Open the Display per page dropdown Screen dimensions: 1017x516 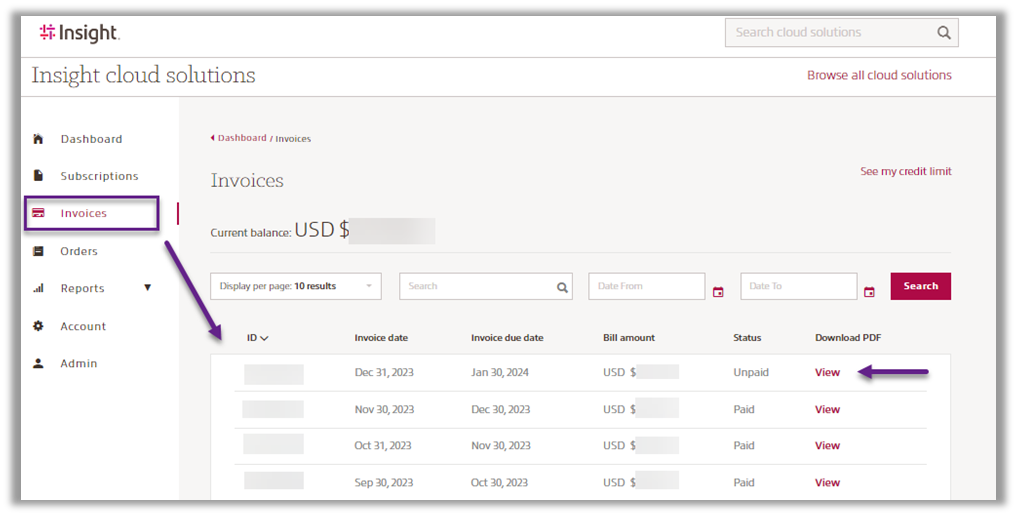tap(296, 286)
